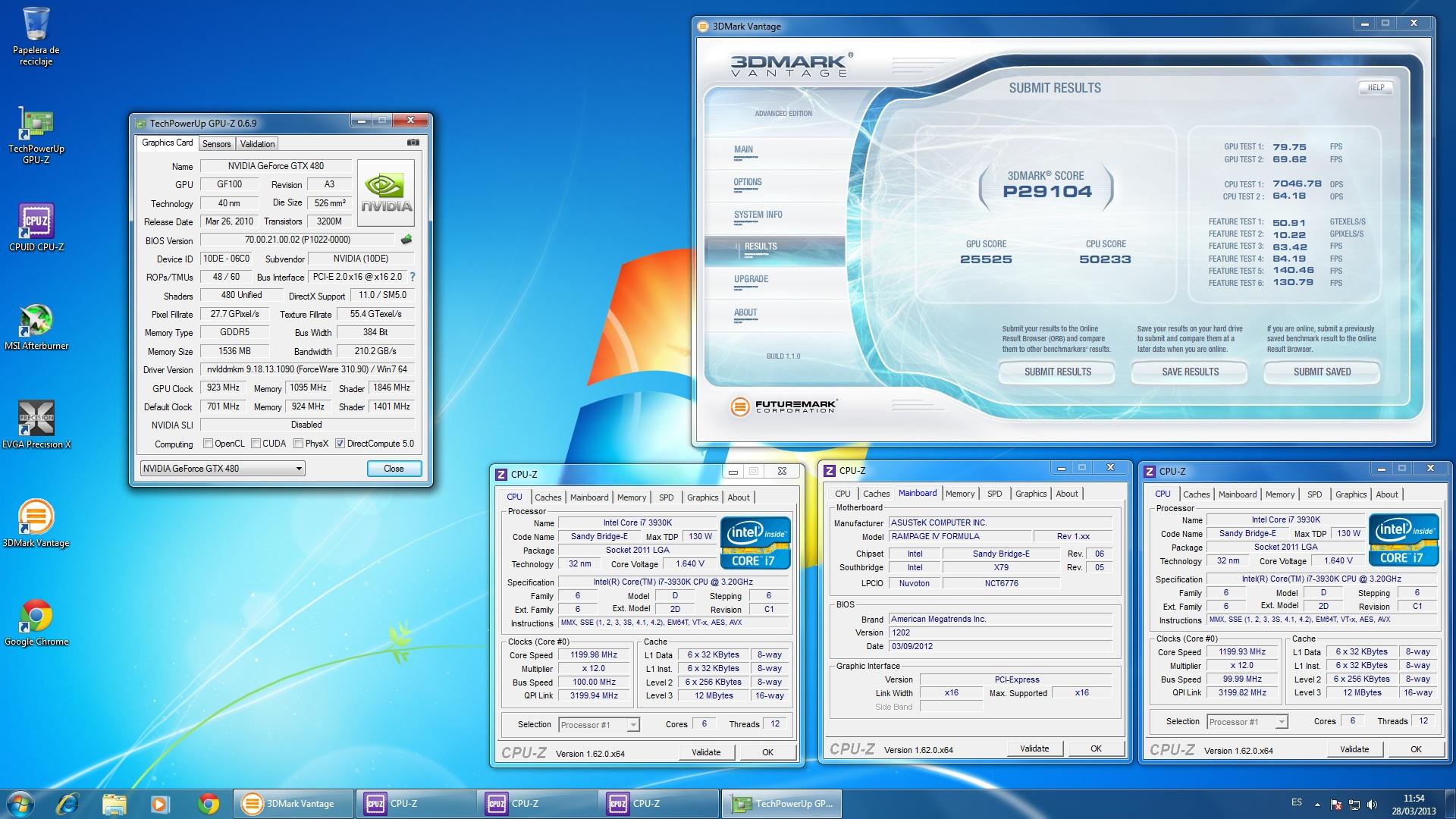Click OK in the middle CPU-Z window
The height and width of the screenshot is (819, 1456).
point(1096,748)
